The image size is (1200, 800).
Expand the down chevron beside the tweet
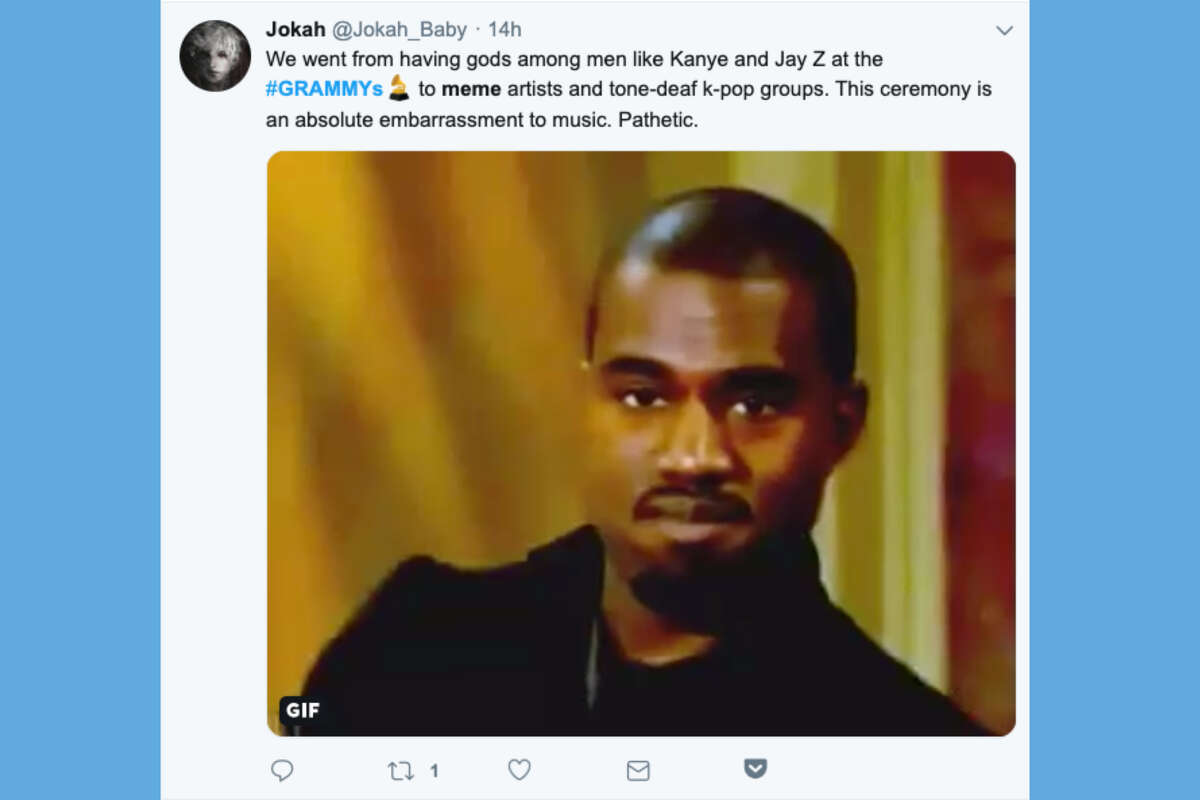click(x=1005, y=31)
